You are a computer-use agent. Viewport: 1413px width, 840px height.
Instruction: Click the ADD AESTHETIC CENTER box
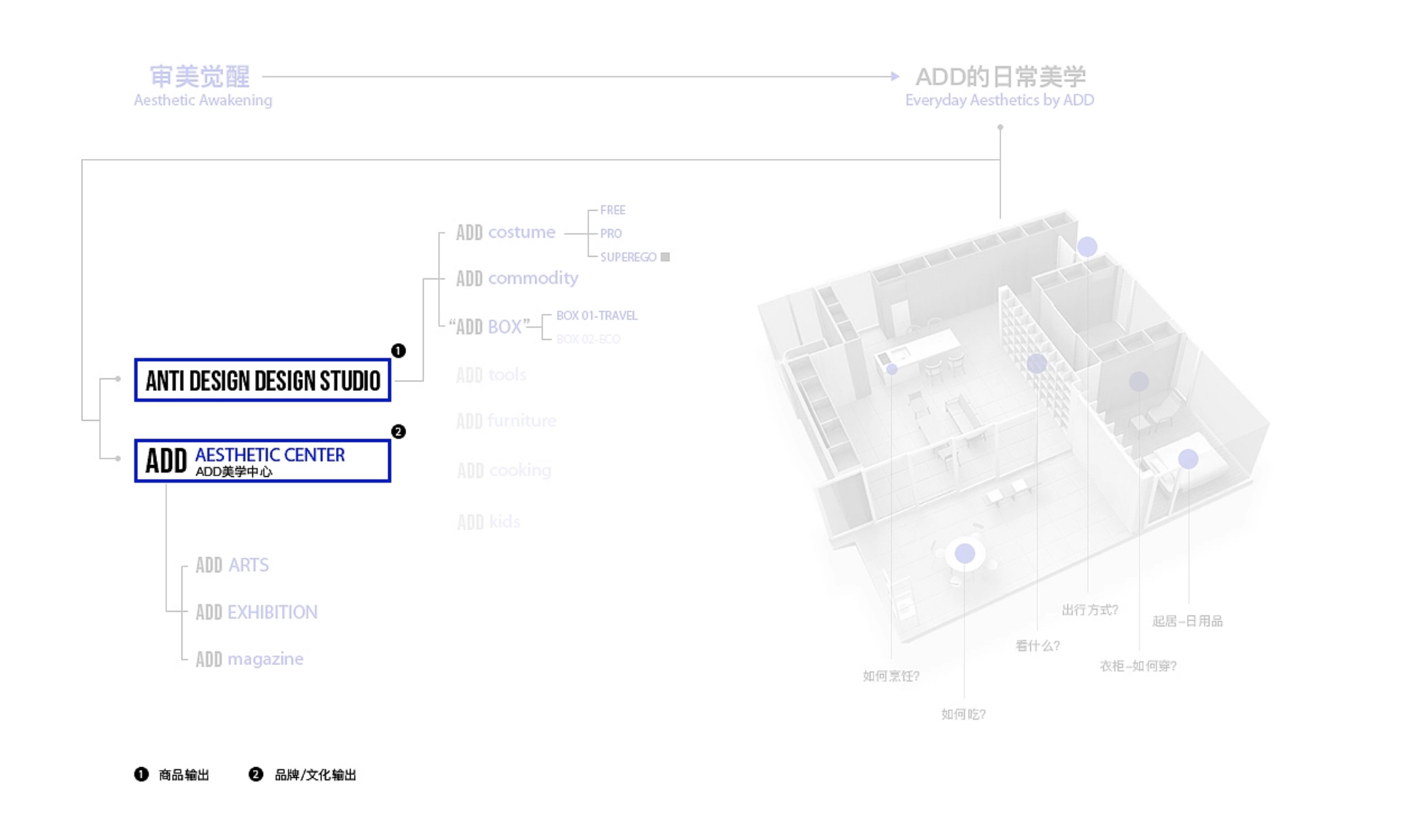click(262, 461)
